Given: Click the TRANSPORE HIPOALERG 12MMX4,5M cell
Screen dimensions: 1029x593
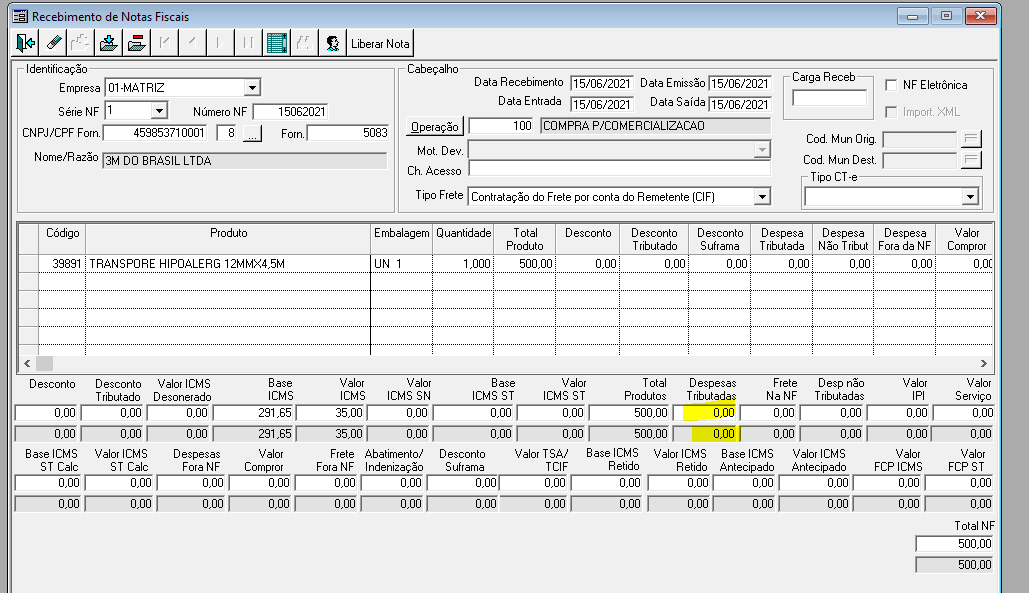Looking at the screenshot, I should coord(228,264).
